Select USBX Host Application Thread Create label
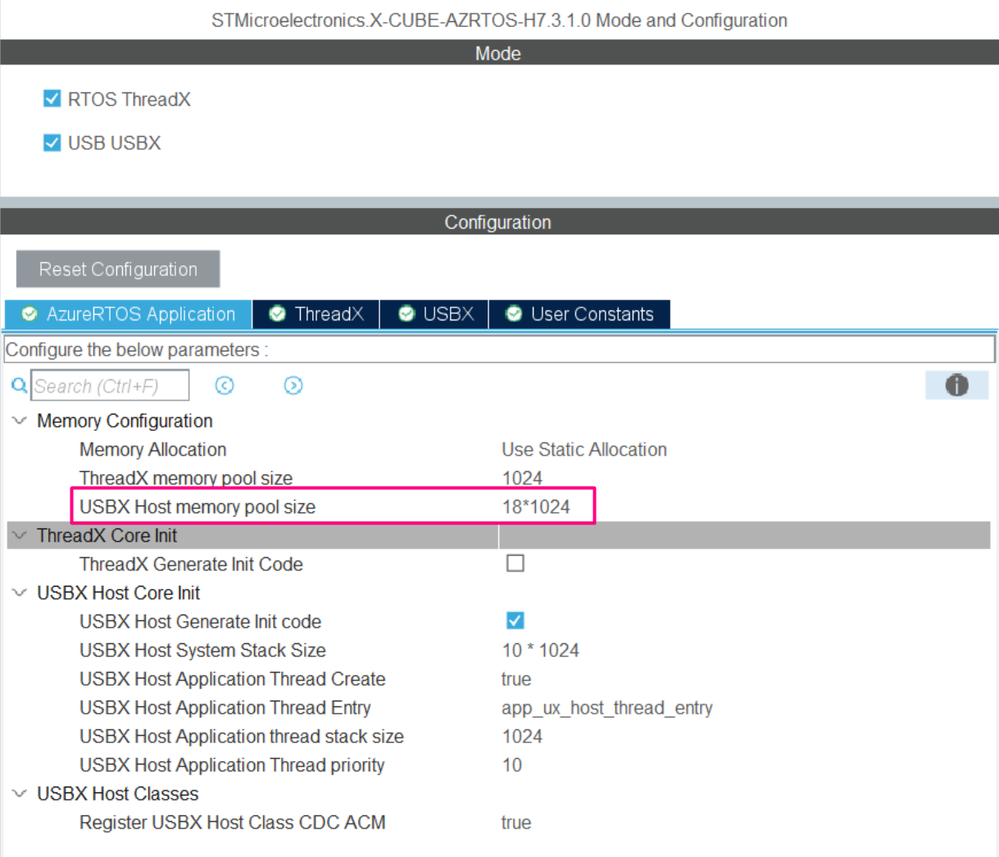 coord(233,679)
